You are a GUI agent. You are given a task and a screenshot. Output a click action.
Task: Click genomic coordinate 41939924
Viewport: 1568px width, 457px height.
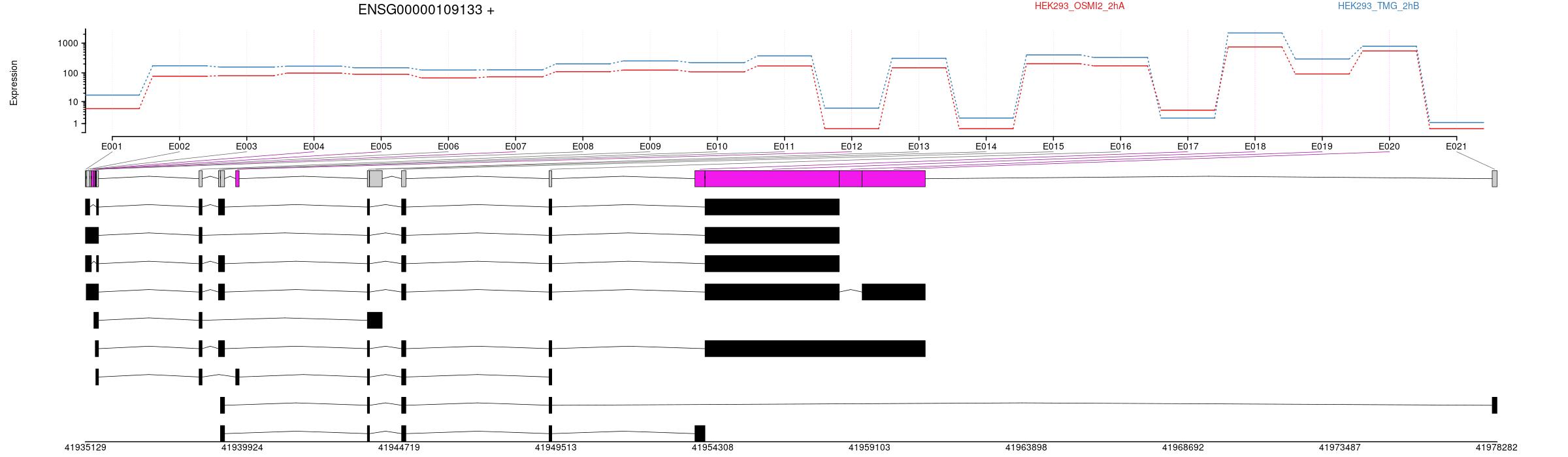tap(242, 448)
